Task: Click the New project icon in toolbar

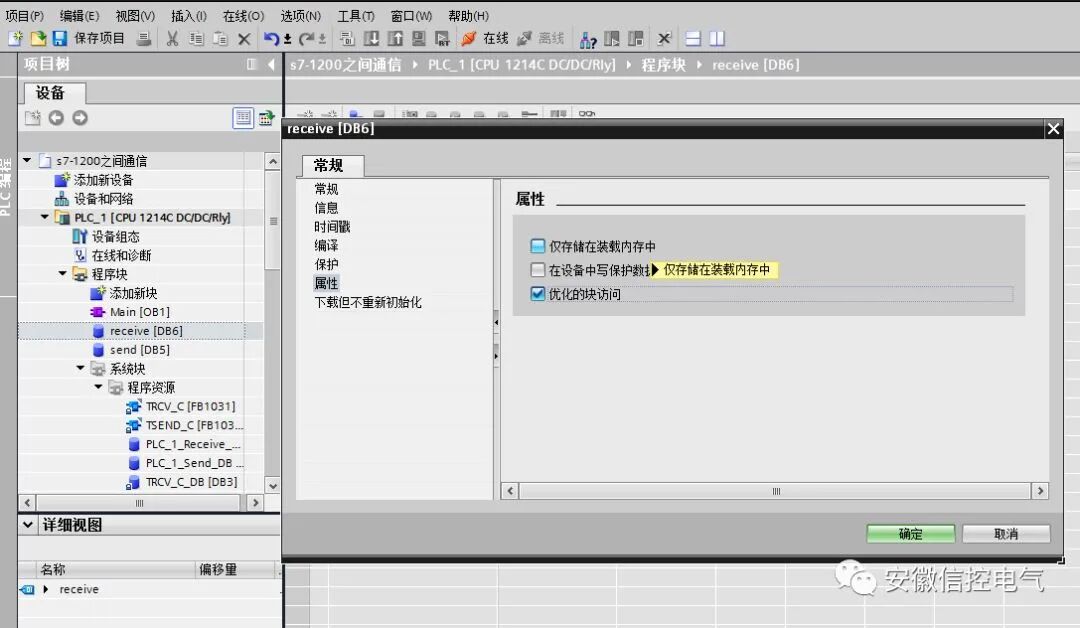Action: (x=15, y=39)
